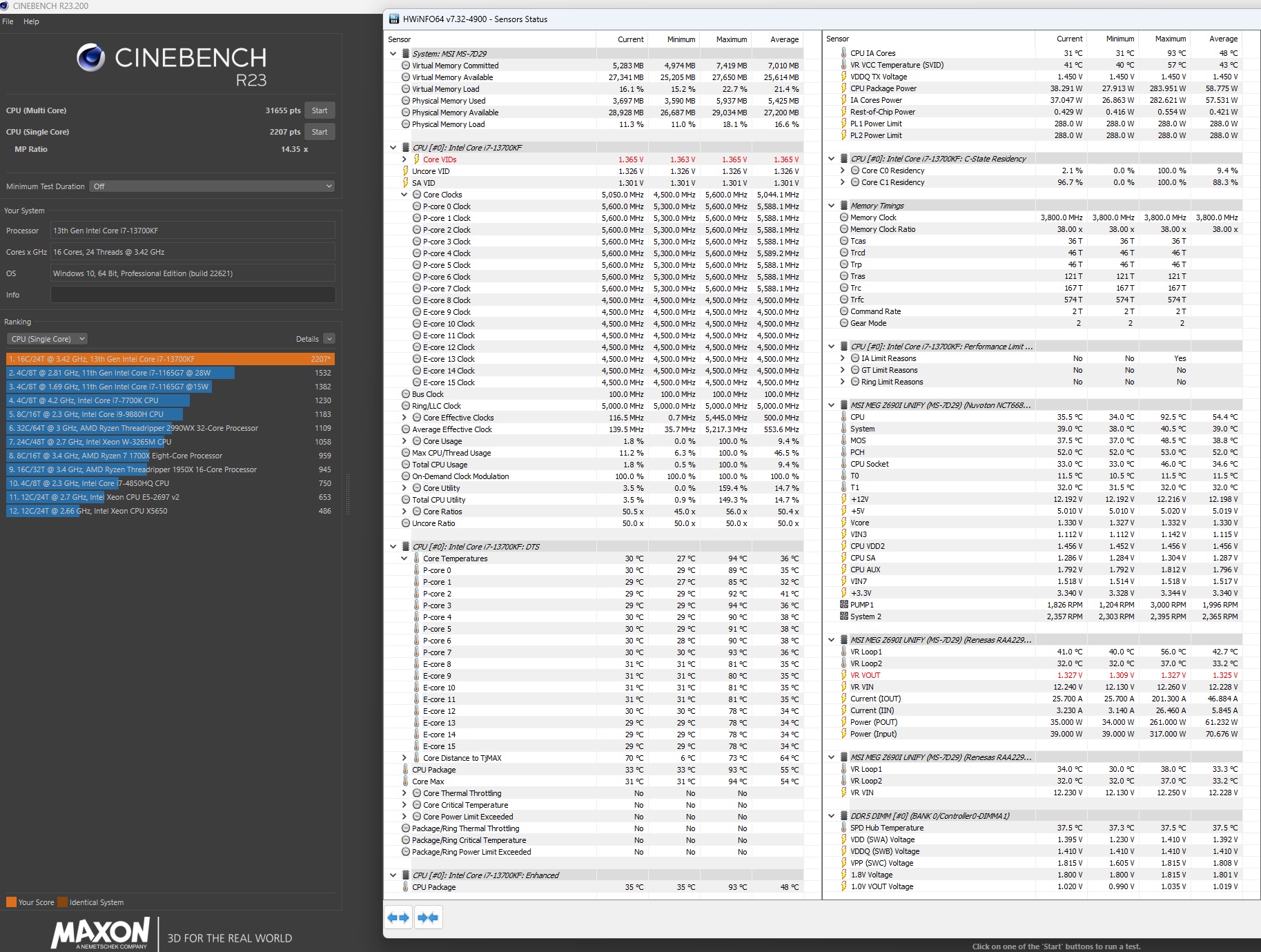Expand Core Effective Clocks row

point(404,418)
